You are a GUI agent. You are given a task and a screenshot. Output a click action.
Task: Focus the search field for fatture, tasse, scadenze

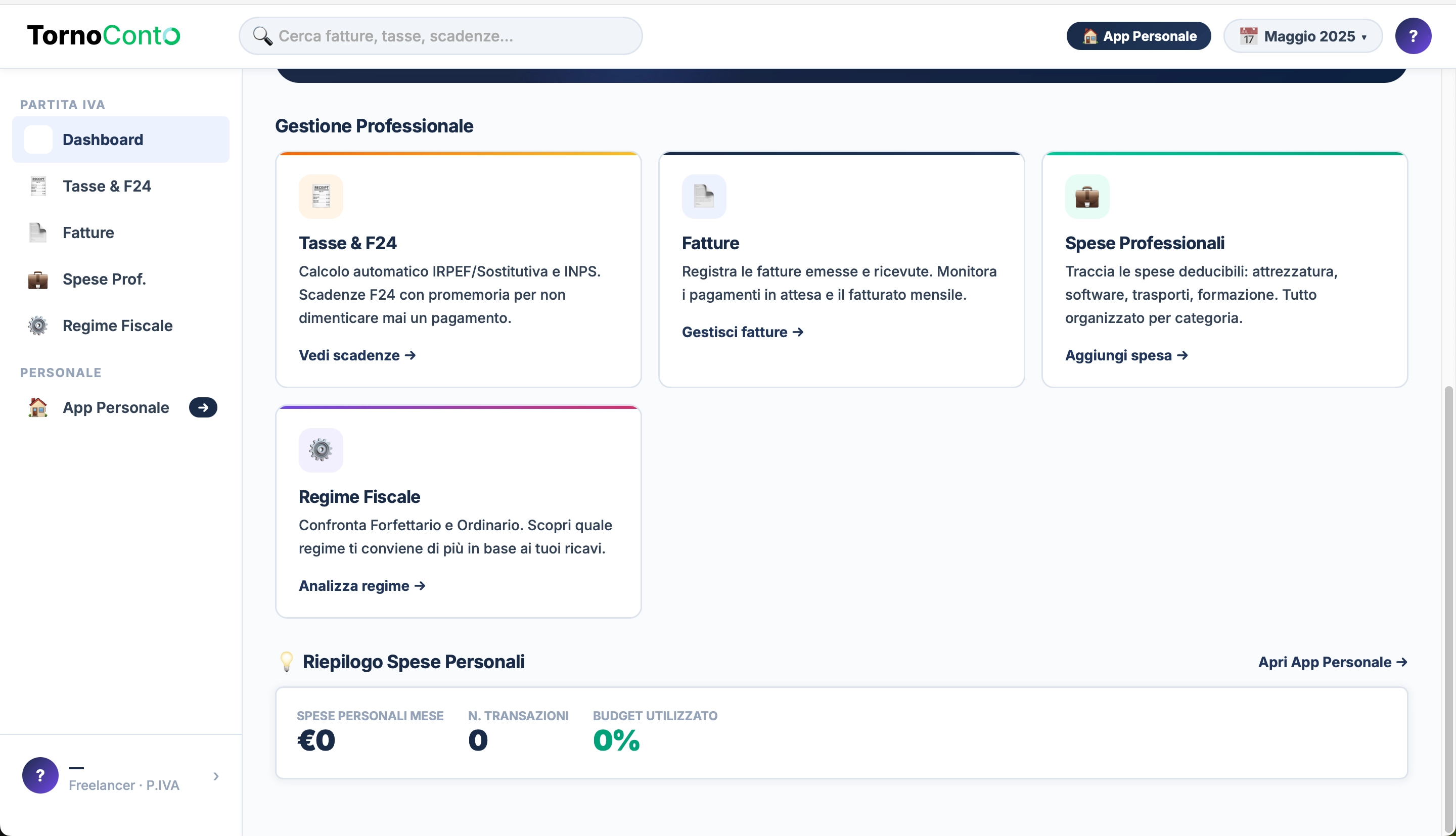[440, 35]
